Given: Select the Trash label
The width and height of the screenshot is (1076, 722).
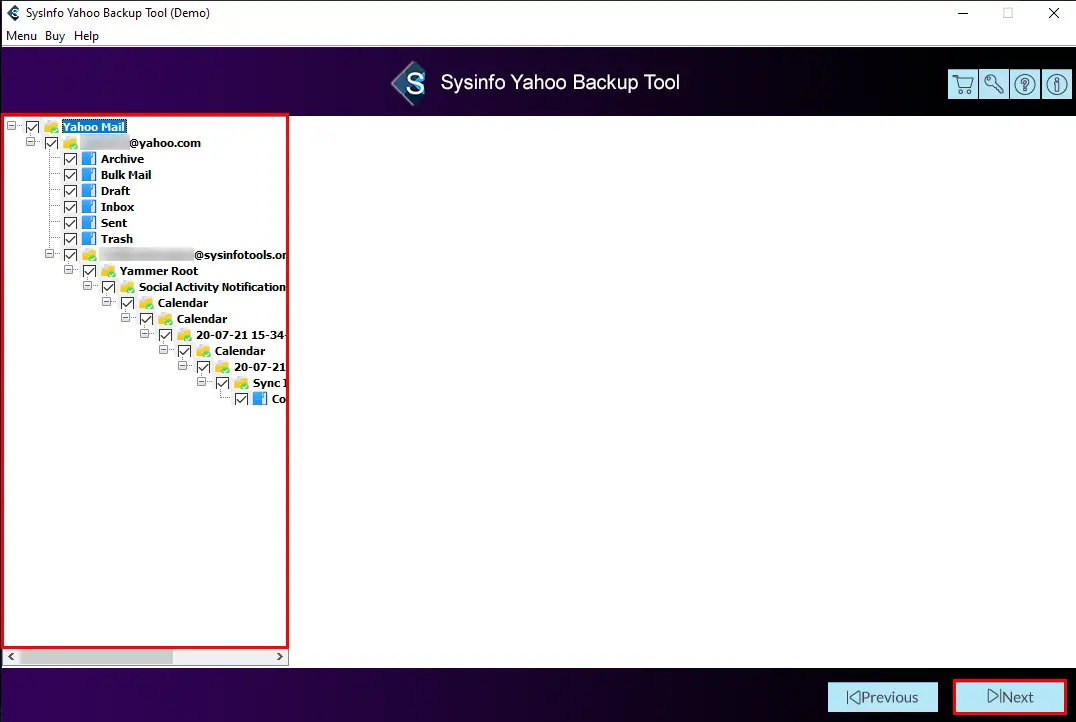Looking at the screenshot, I should tap(117, 239).
